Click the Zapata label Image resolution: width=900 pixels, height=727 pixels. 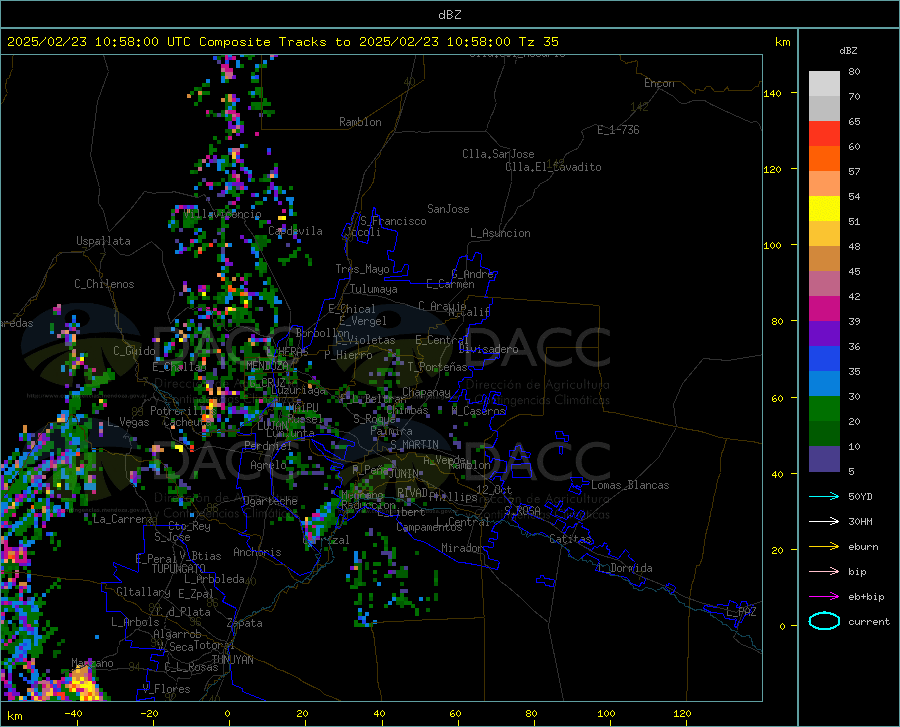245,623
